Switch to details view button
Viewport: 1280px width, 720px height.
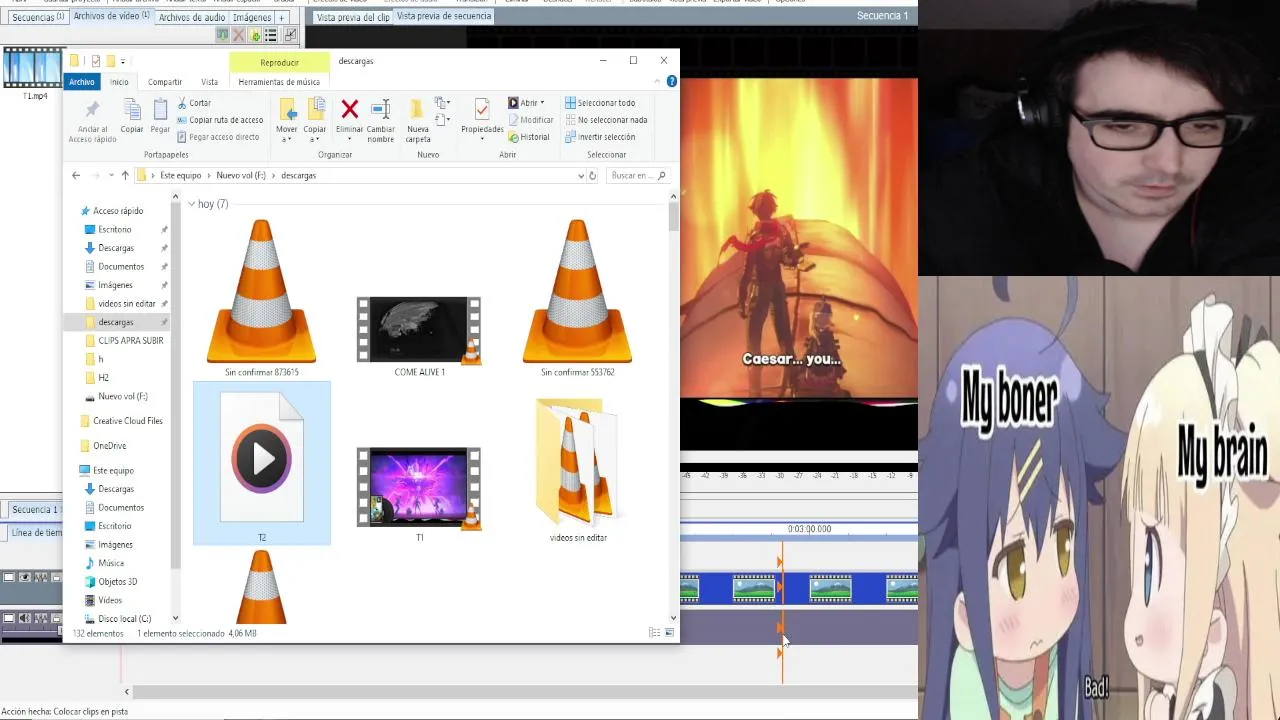point(654,633)
